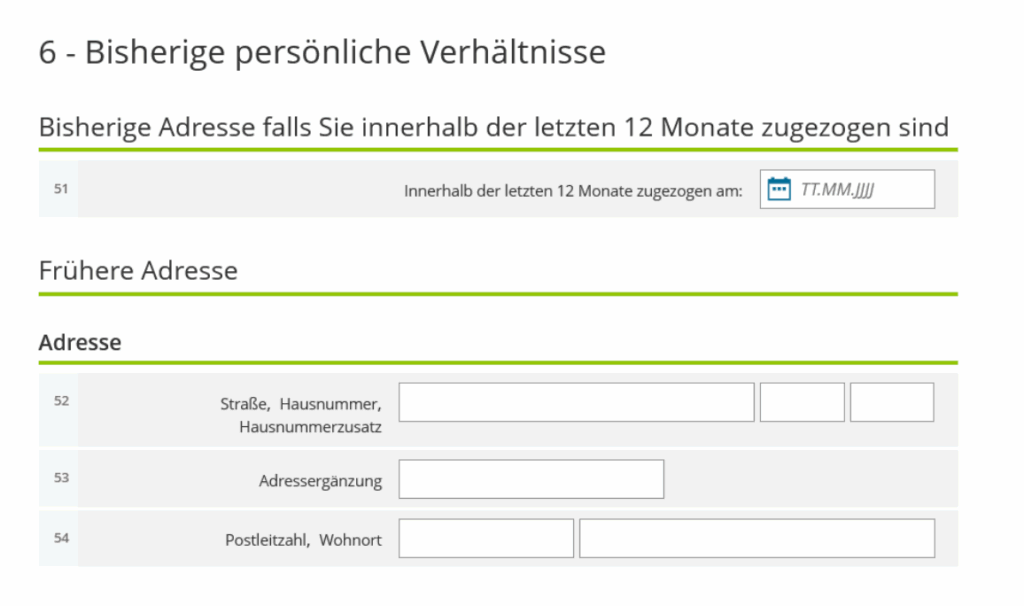Screen dimensions: 1024x606
Task: Open the calendar date picker icon
Action: [x=779, y=189]
